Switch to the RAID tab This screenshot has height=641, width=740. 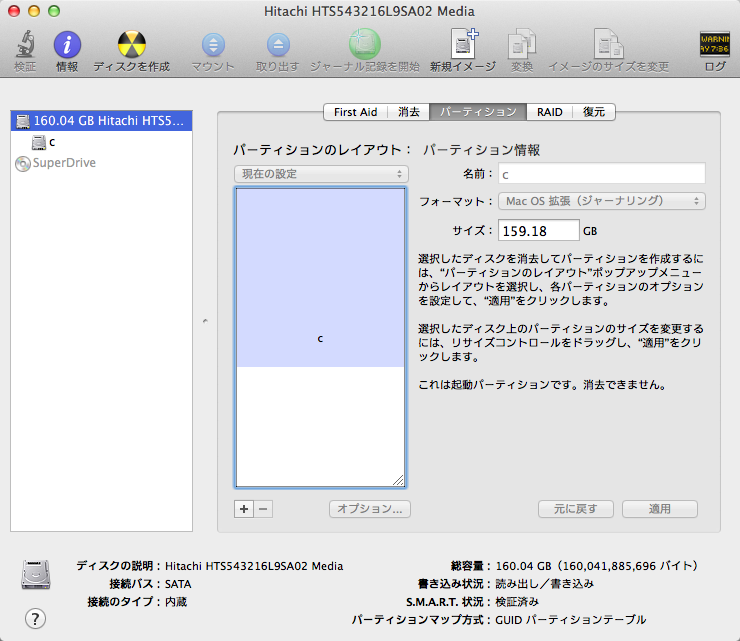pyautogui.click(x=549, y=112)
